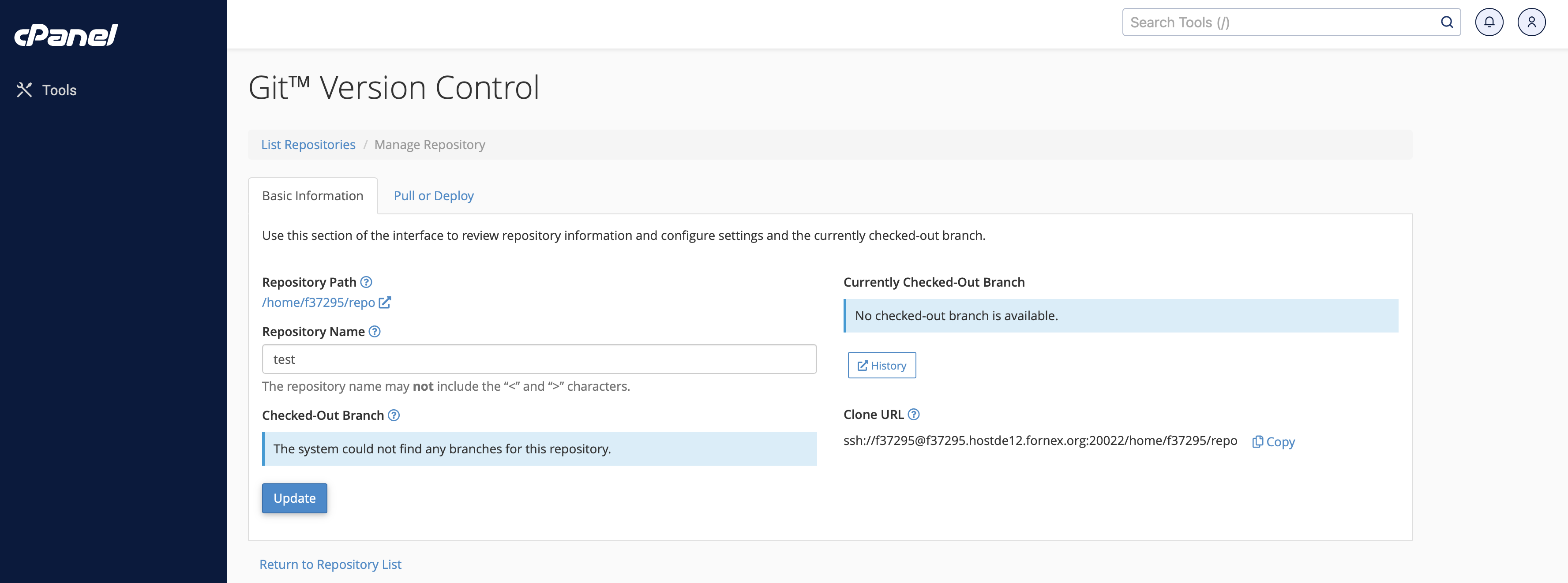This screenshot has width=1568, height=583.
Task: Open /home/f37295/repo path link
Action: click(x=326, y=303)
